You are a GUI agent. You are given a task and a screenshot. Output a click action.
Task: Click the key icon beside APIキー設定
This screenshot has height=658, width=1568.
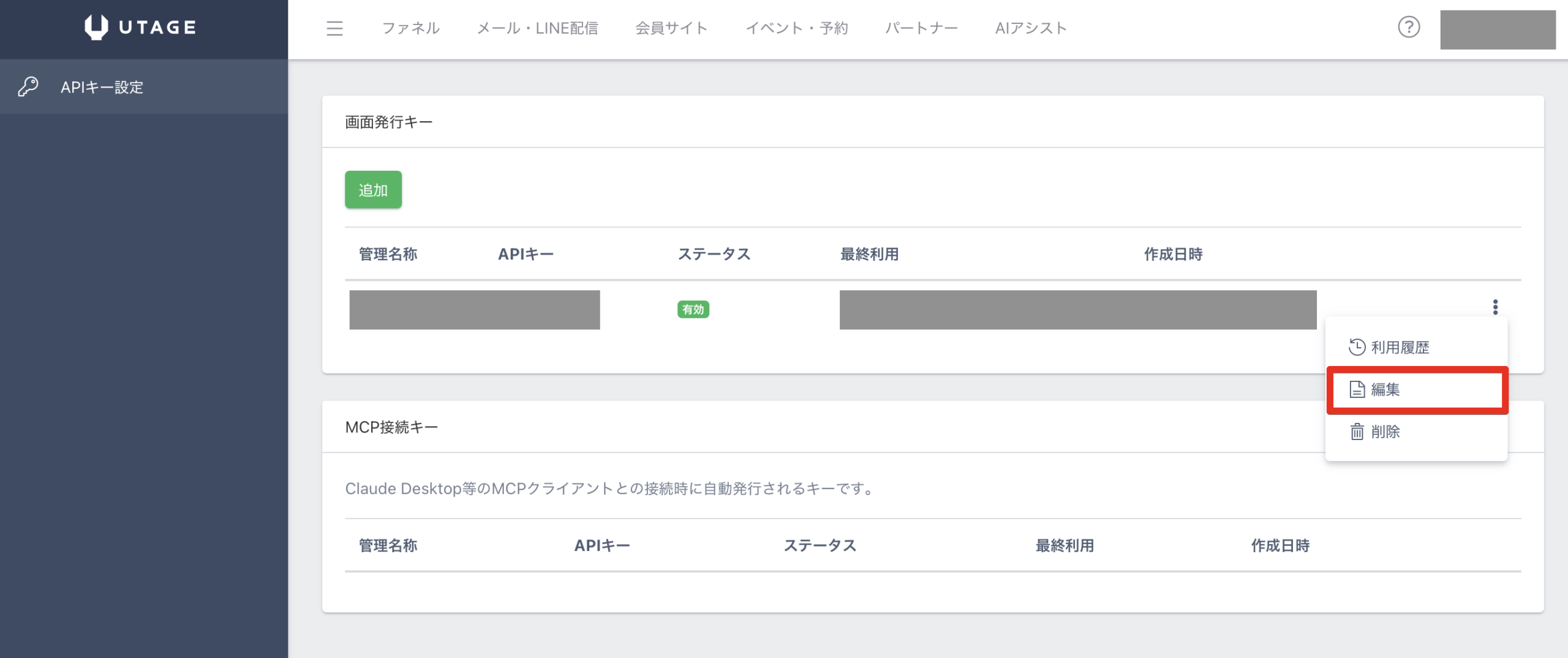28,87
